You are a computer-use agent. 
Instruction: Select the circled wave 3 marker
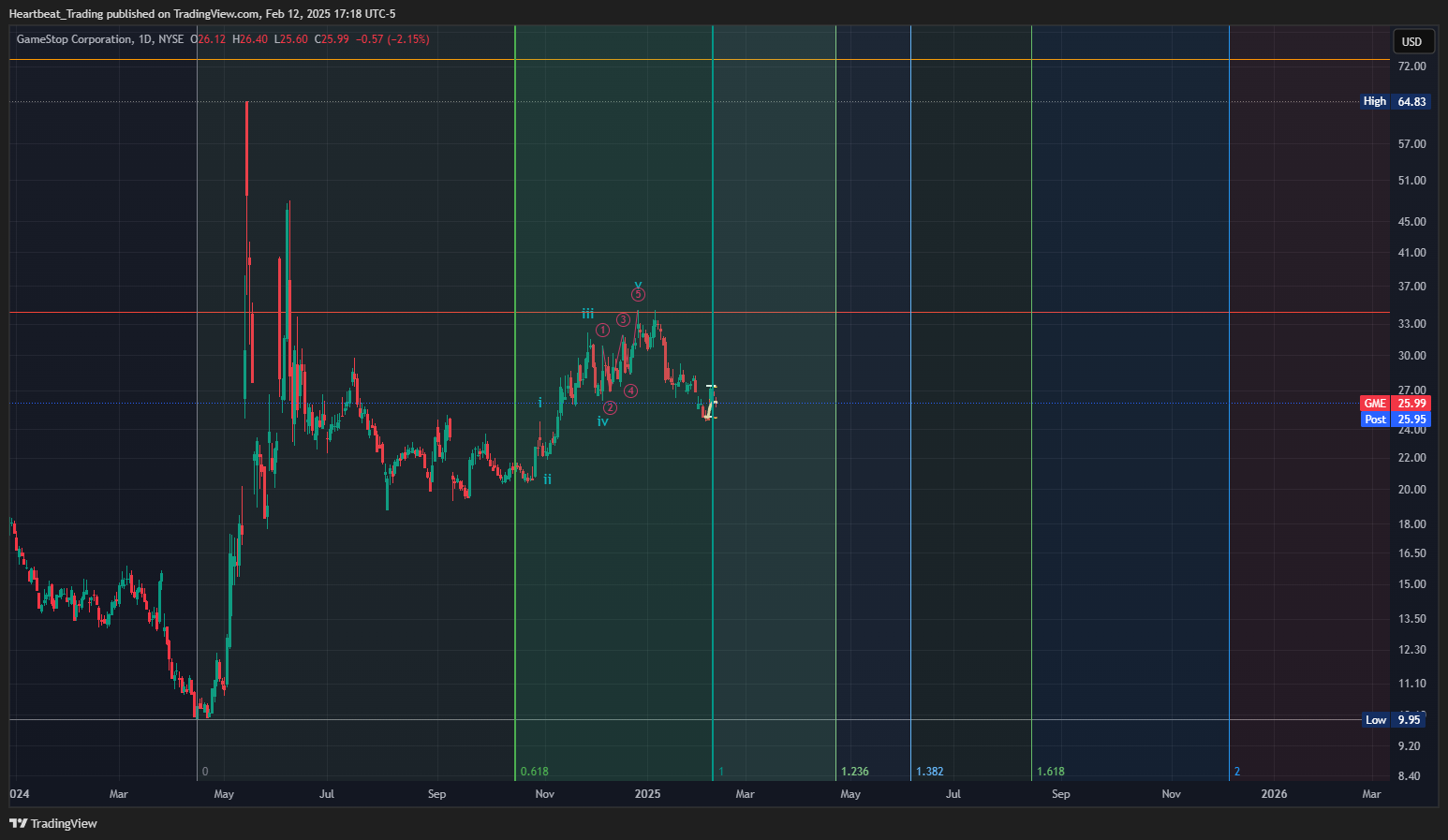coord(623,320)
